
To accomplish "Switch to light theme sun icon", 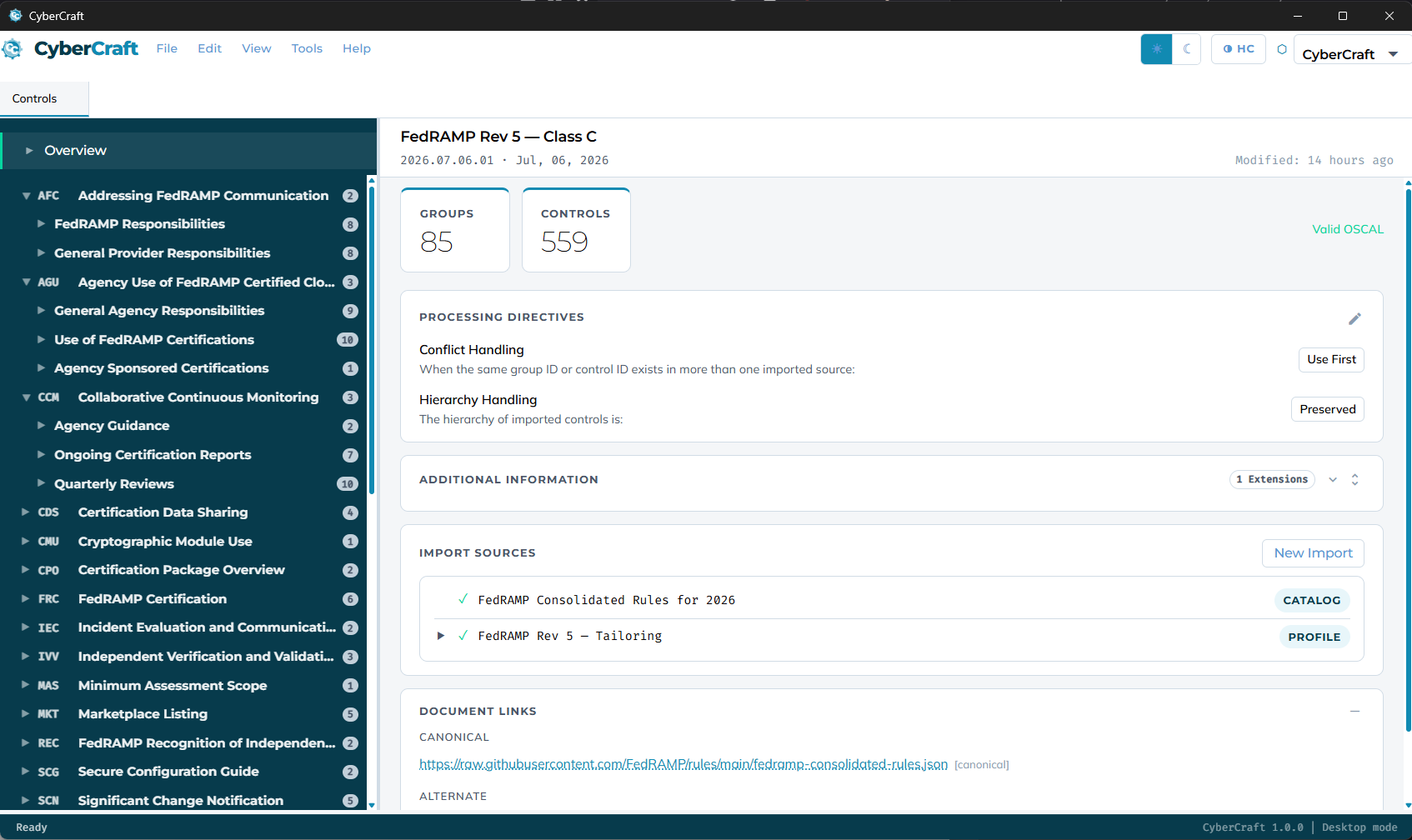I will point(1156,49).
